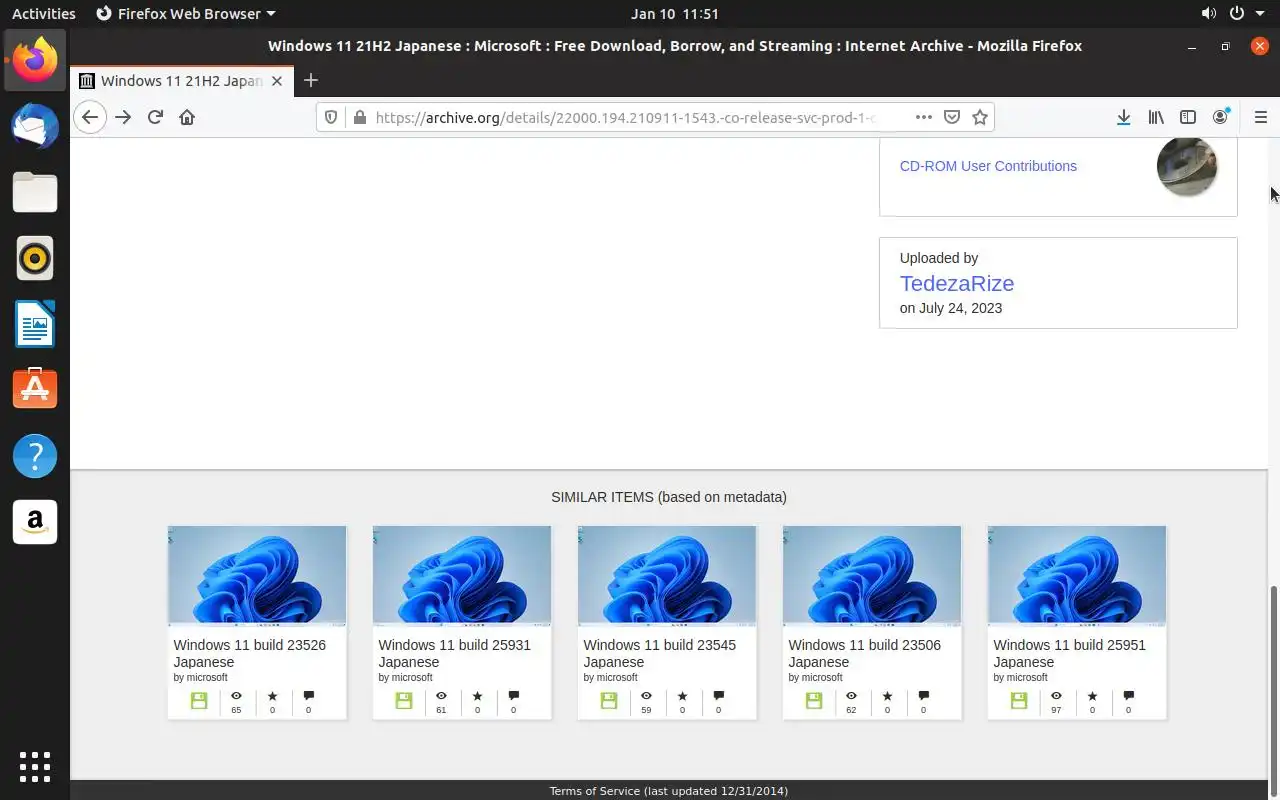Reload the current page
The image size is (1280, 800).
coord(155,117)
